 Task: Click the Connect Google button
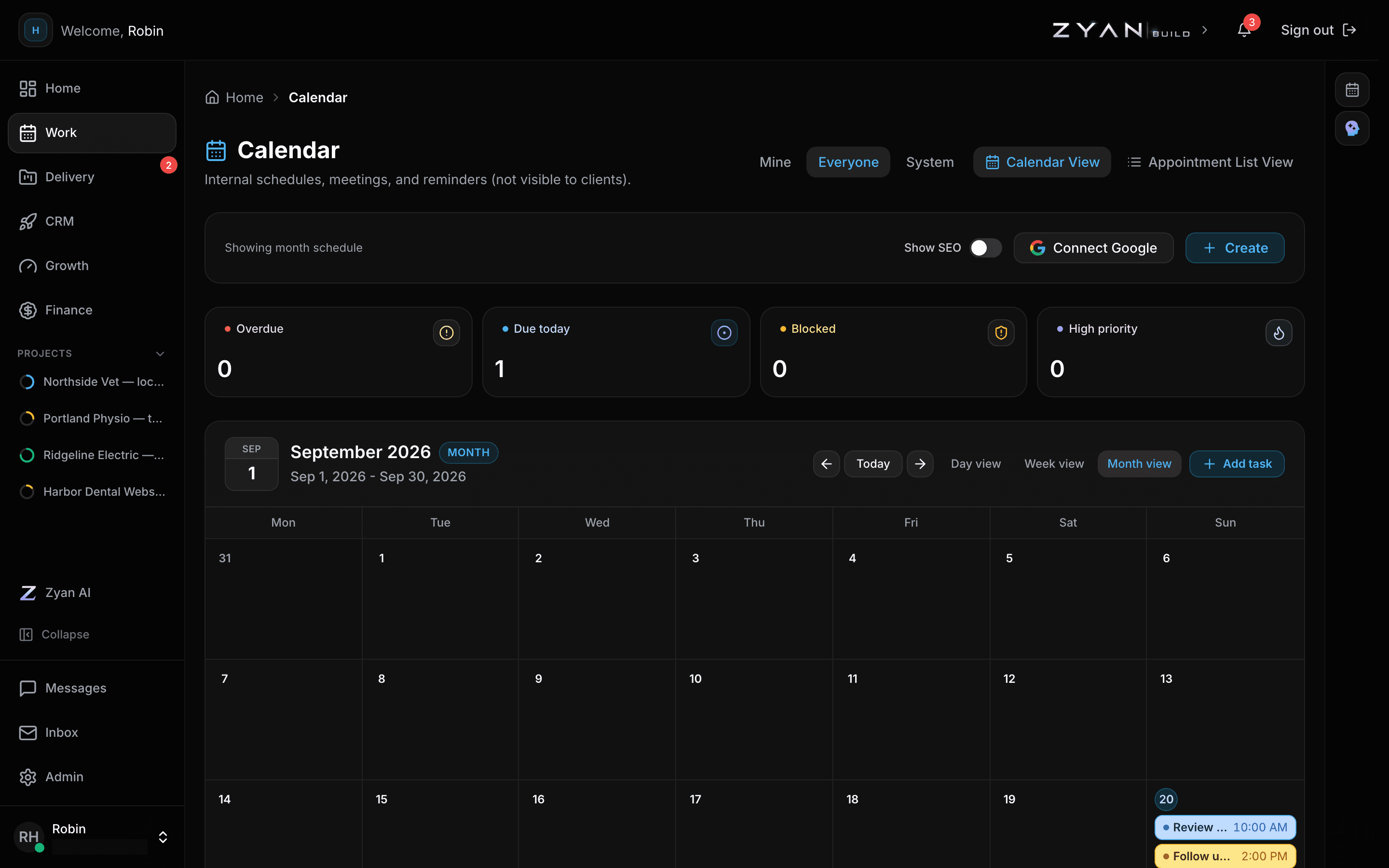click(x=1093, y=248)
